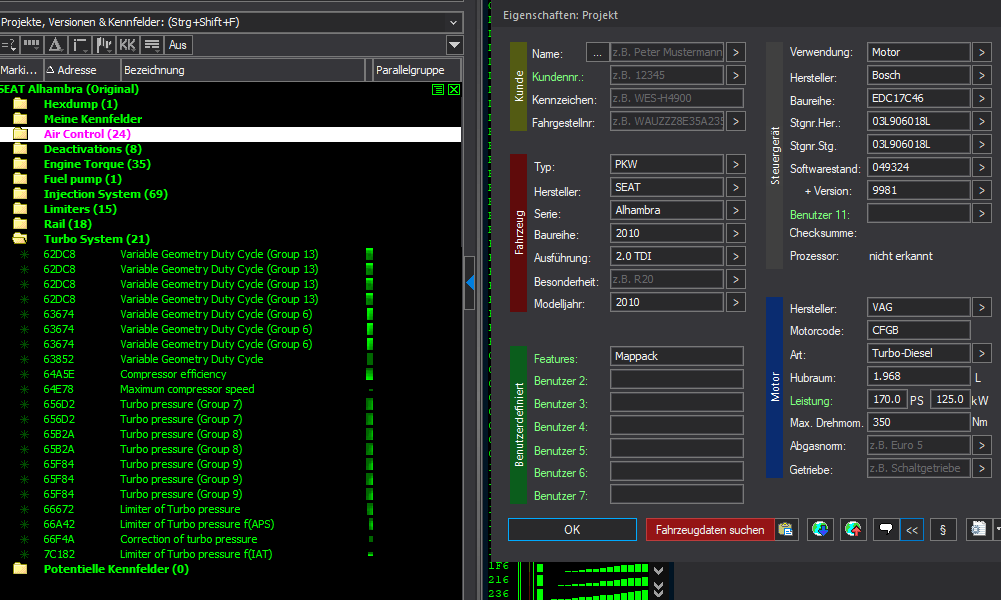The height and width of the screenshot is (600, 1001).
Task: Open the Projekte, Versionen & Kennfelder dropdown
Action: click(x=454, y=21)
